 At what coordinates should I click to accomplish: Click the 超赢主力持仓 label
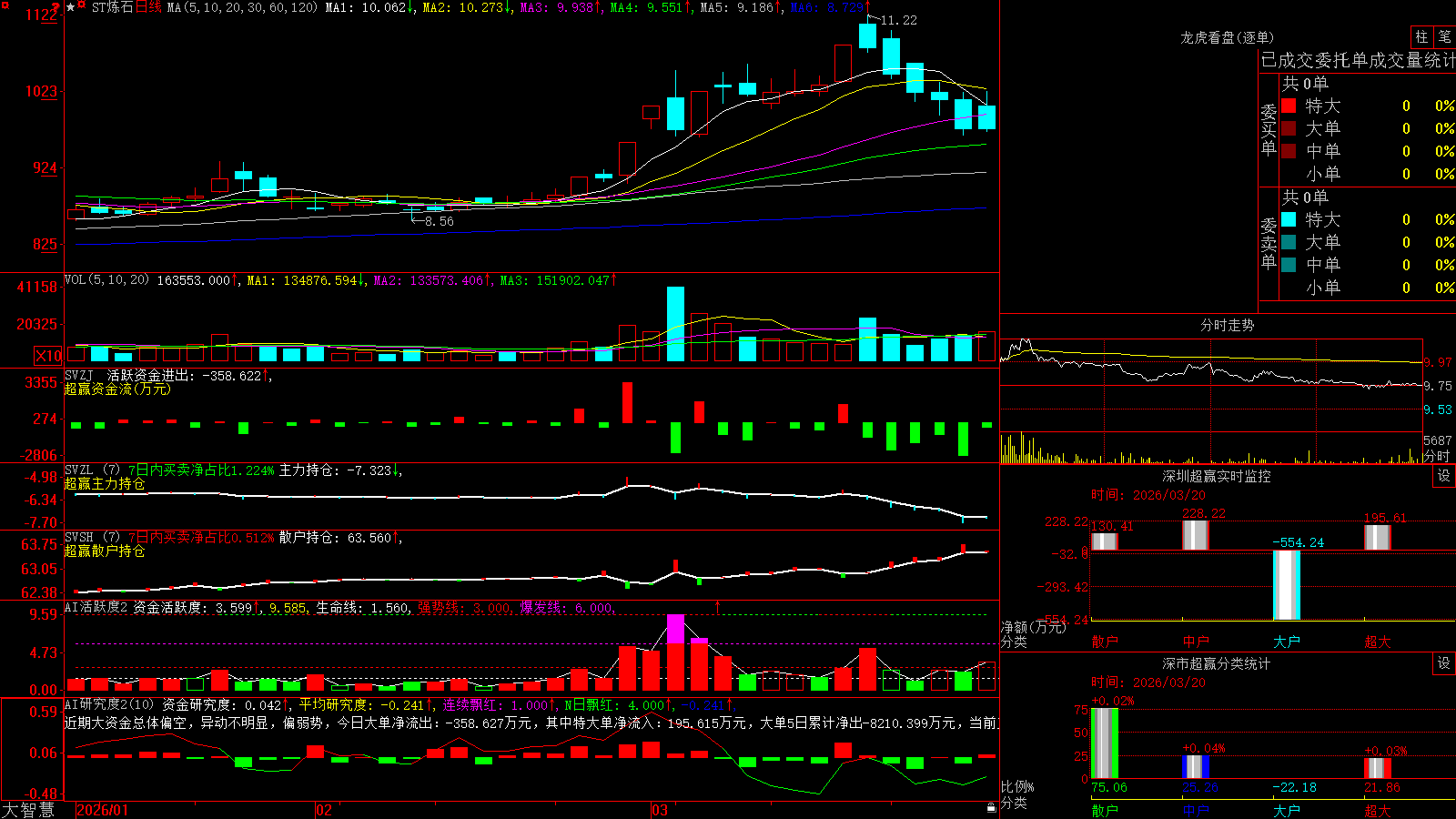pos(105,483)
